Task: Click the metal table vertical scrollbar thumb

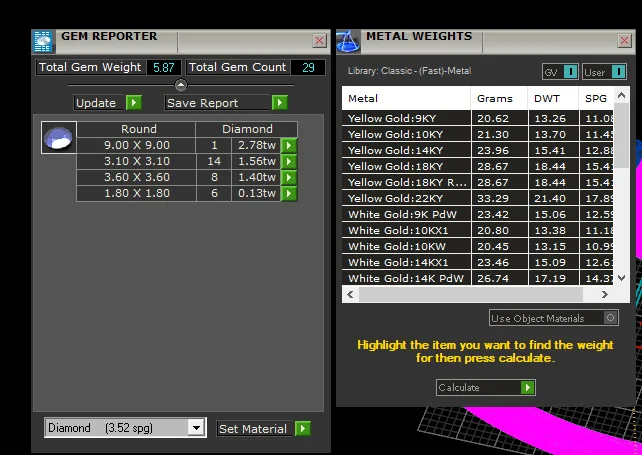Action: coord(621,135)
